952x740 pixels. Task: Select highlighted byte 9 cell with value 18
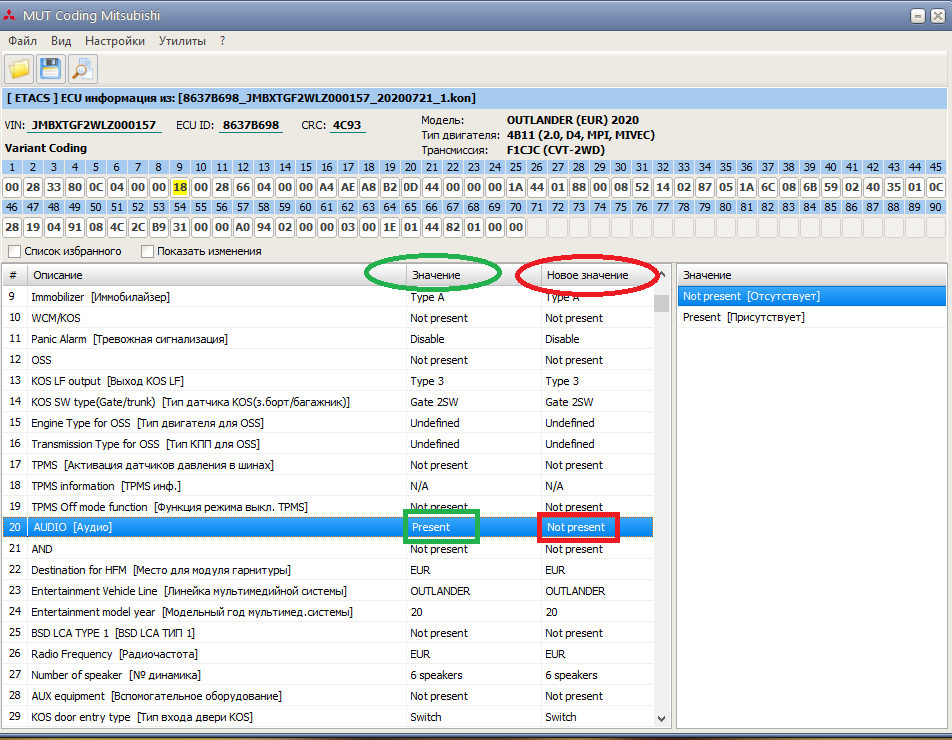coord(180,187)
